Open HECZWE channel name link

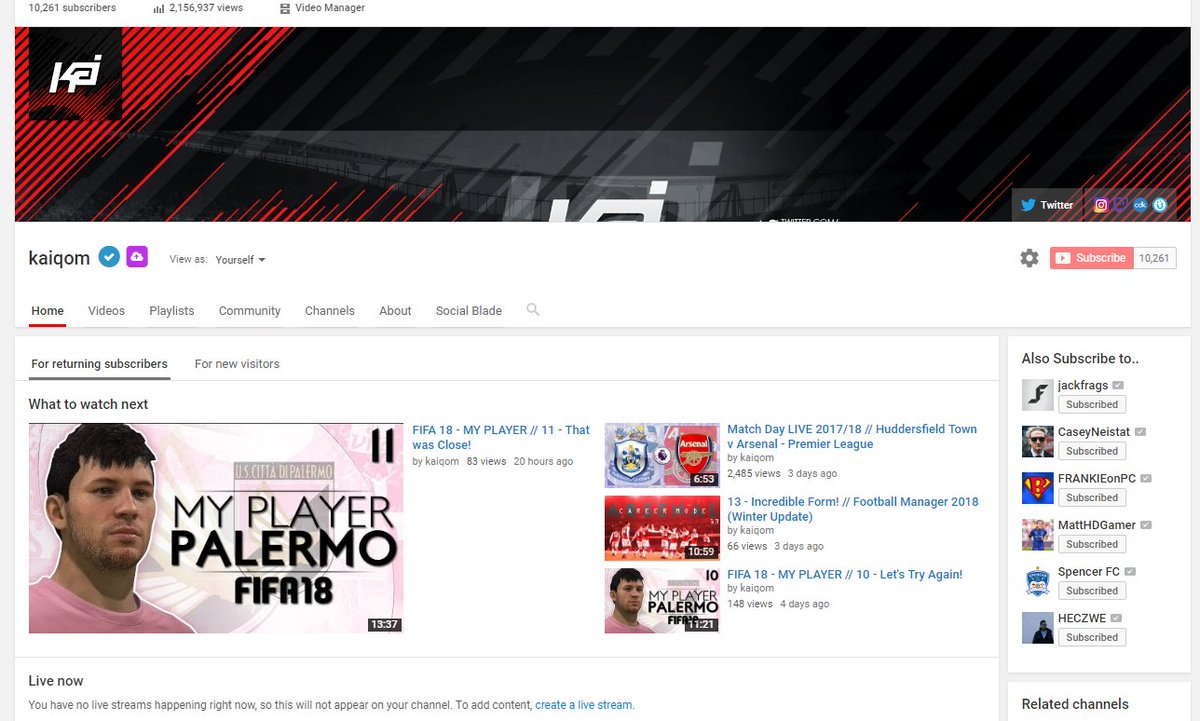click(1082, 618)
